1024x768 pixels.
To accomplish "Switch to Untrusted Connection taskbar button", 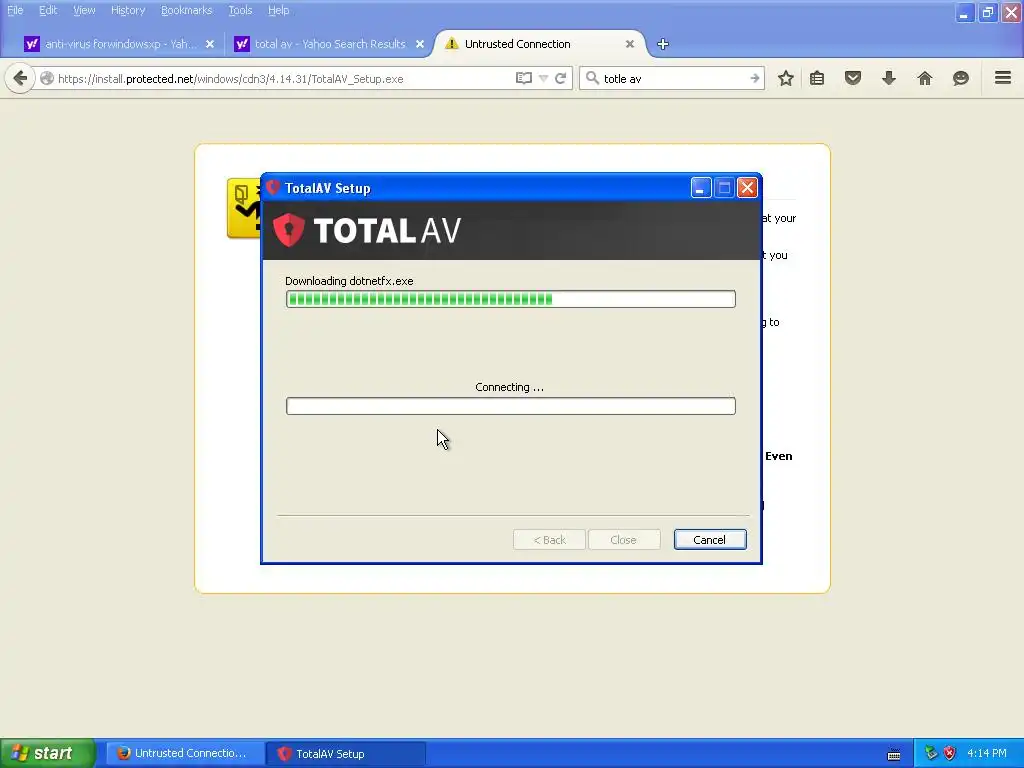I will click(x=185, y=754).
